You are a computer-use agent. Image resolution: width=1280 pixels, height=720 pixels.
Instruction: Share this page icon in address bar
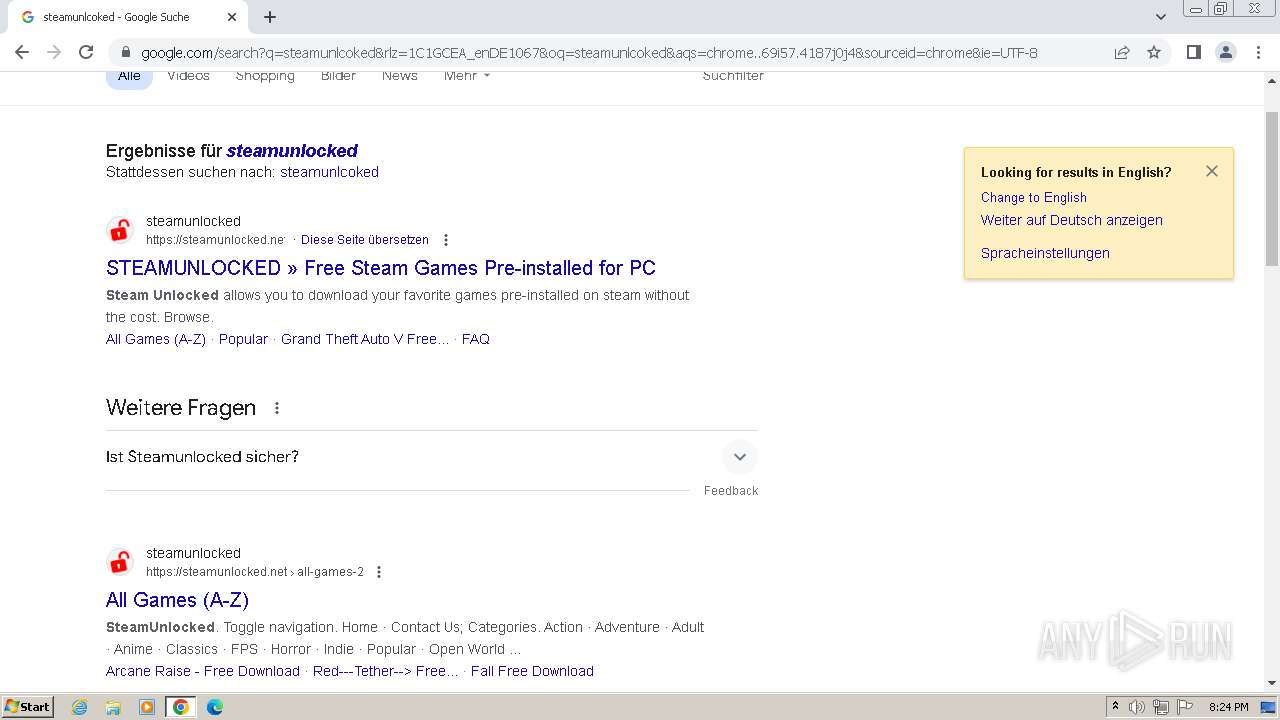click(x=1122, y=53)
